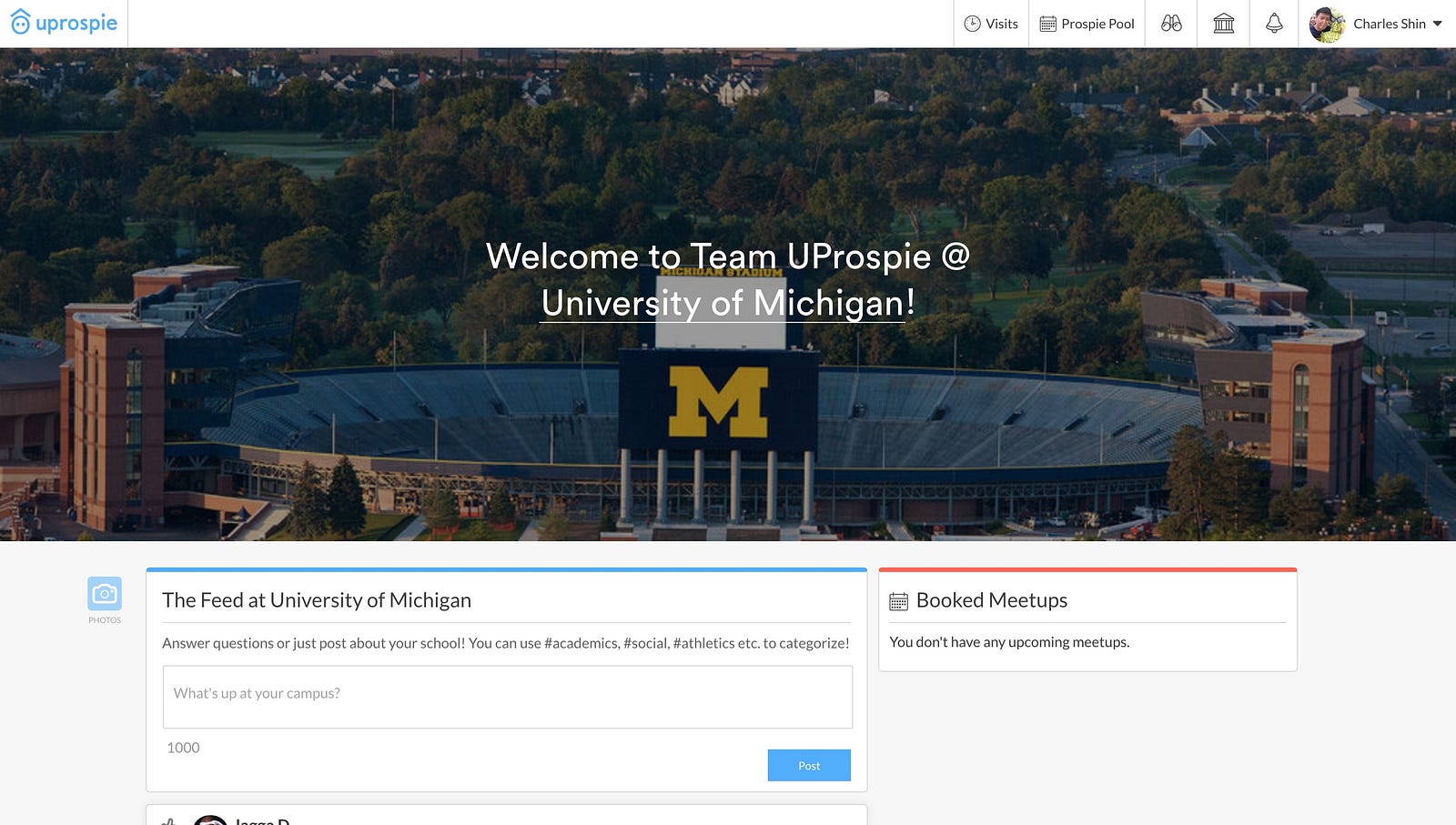Open the Photos camera icon

(x=105, y=593)
